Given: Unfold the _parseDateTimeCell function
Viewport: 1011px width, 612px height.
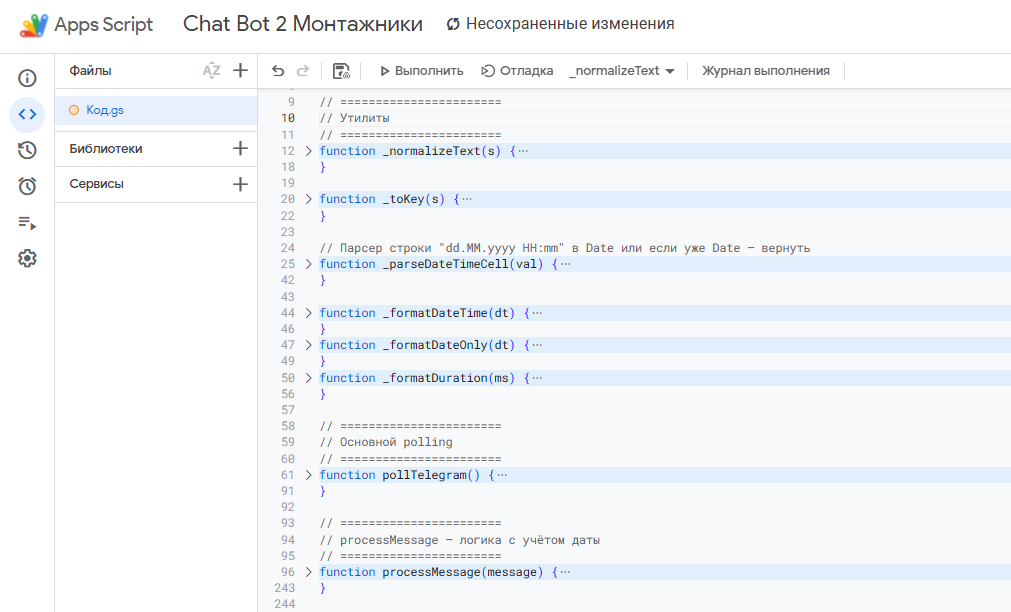Looking at the screenshot, I should pyautogui.click(x=308, y=264).
